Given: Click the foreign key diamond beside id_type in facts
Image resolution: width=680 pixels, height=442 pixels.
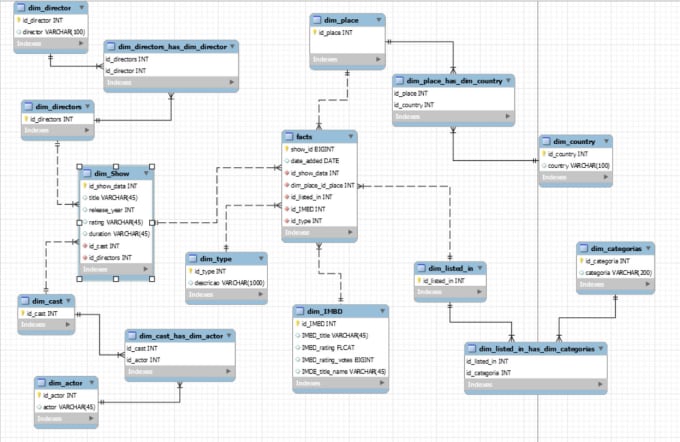Looking at the screenshot, I should tap(287, 221).
